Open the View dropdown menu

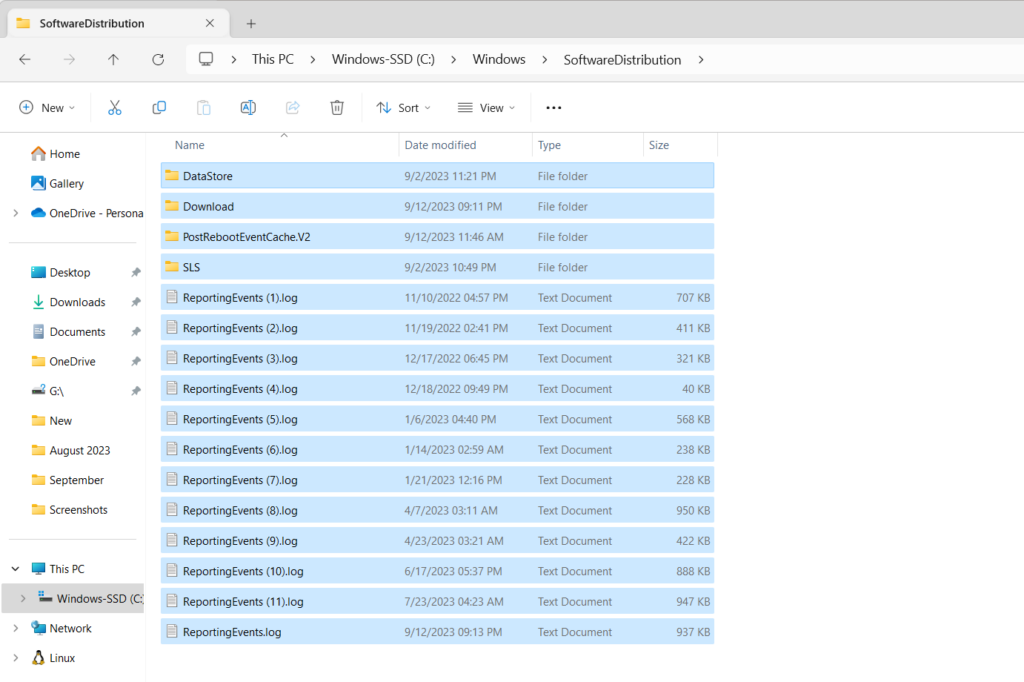coord(486,108)
